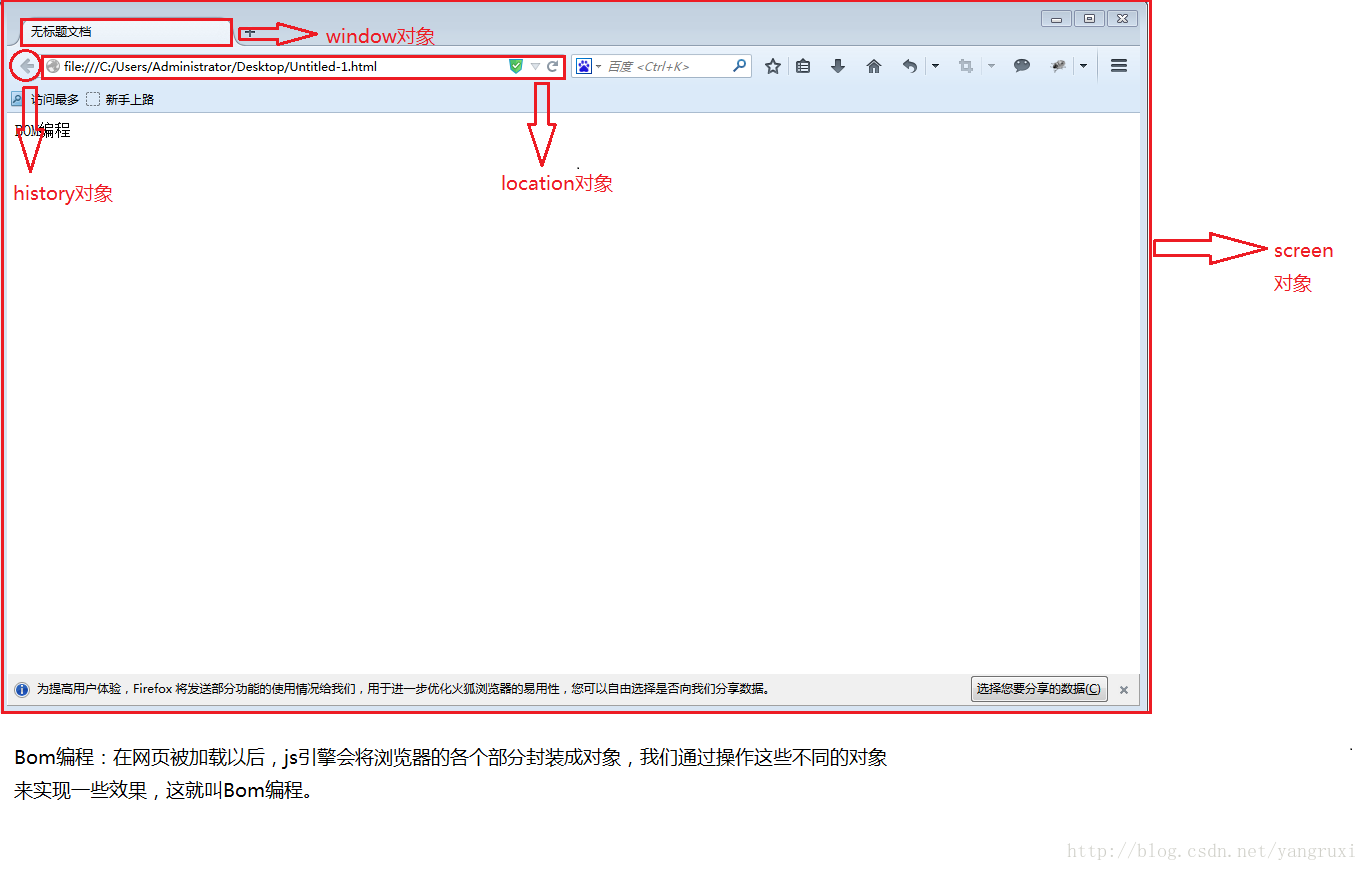The height and width of the screenshot is (871, 1368).
Task: Go to the home page icon
Action: tap(874, 66)
